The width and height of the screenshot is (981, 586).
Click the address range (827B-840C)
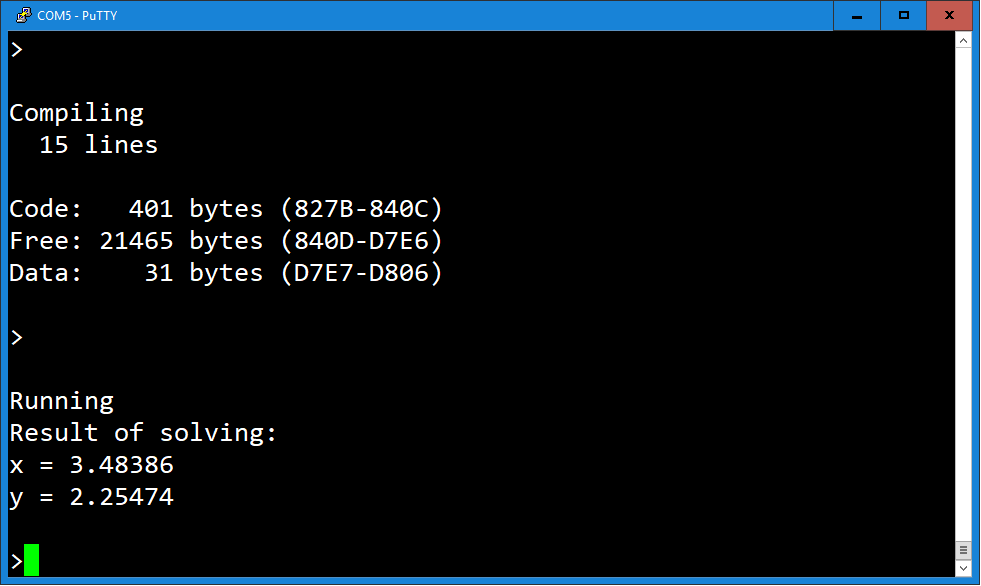[x=362, y=209]
